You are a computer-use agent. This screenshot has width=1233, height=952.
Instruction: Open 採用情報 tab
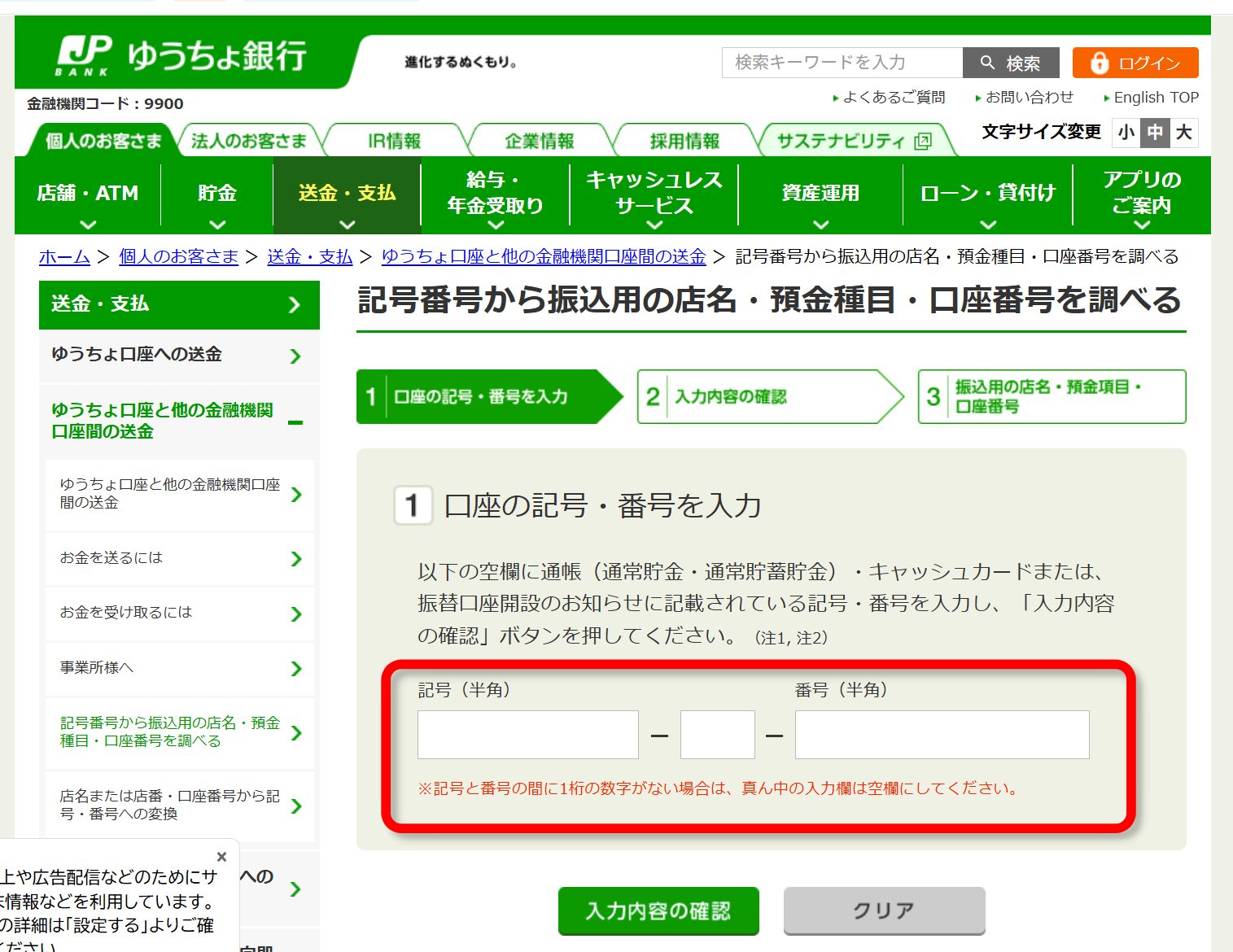pos(685,141)
